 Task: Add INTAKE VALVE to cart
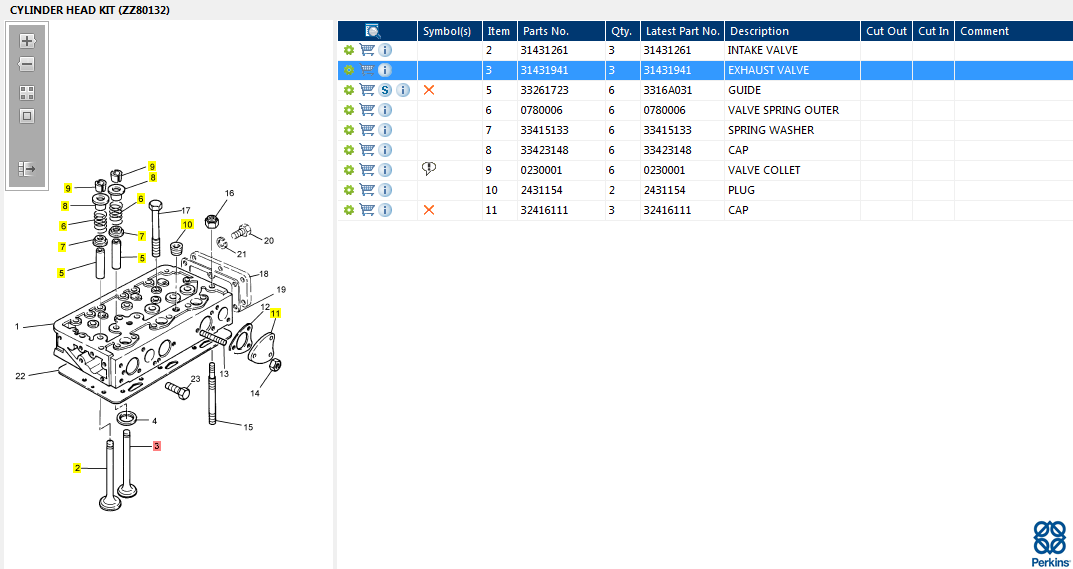pos(367,50)
